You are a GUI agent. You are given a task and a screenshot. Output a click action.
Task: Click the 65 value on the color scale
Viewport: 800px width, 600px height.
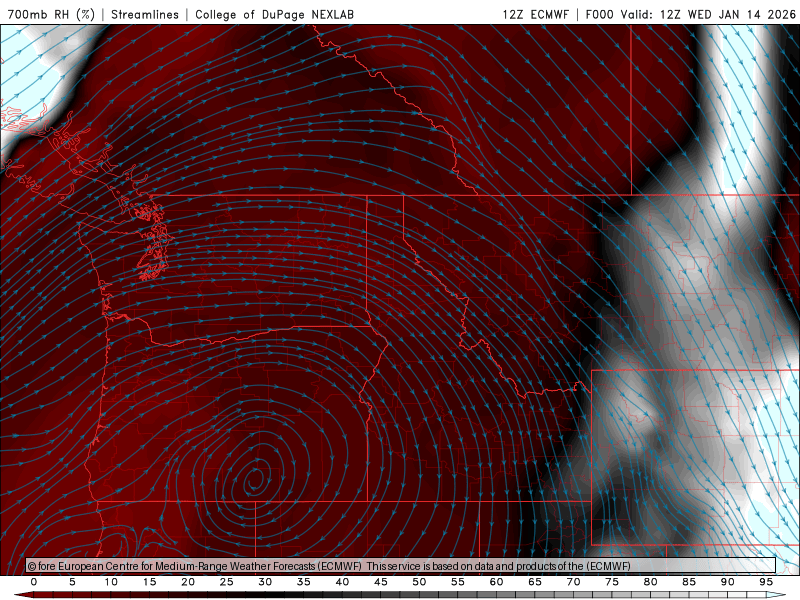pos(535,582)
